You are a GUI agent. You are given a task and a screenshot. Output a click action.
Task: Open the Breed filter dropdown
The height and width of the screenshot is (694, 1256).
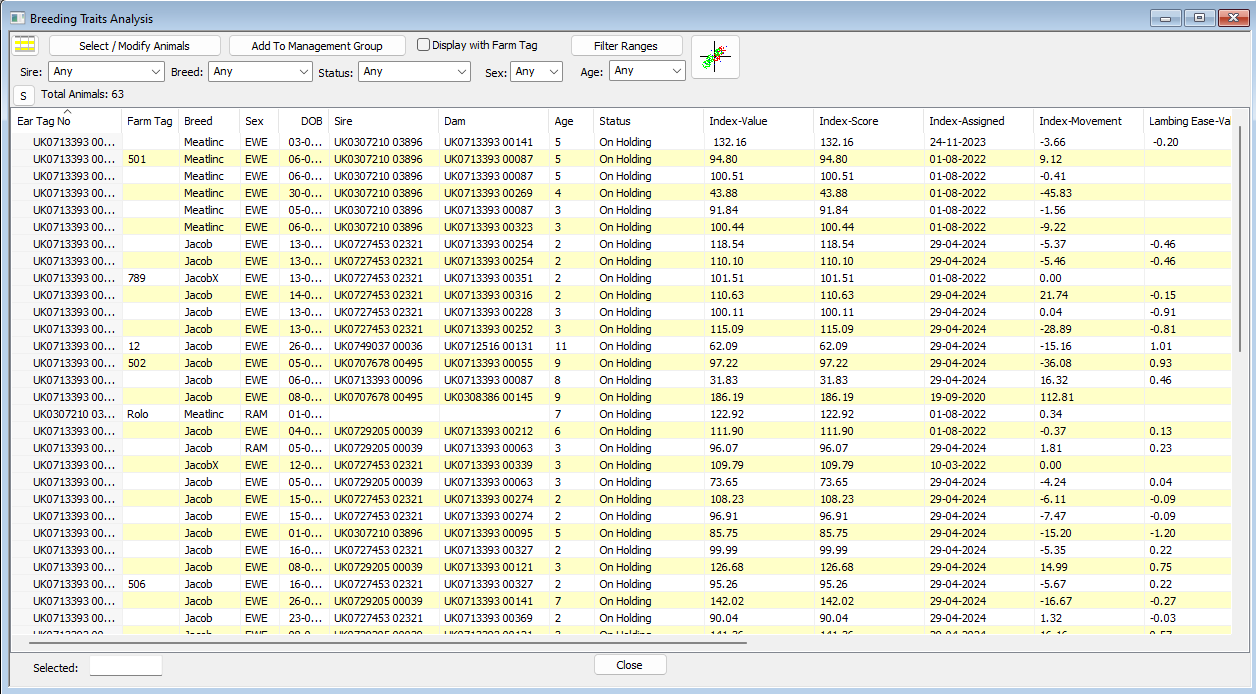261,72
